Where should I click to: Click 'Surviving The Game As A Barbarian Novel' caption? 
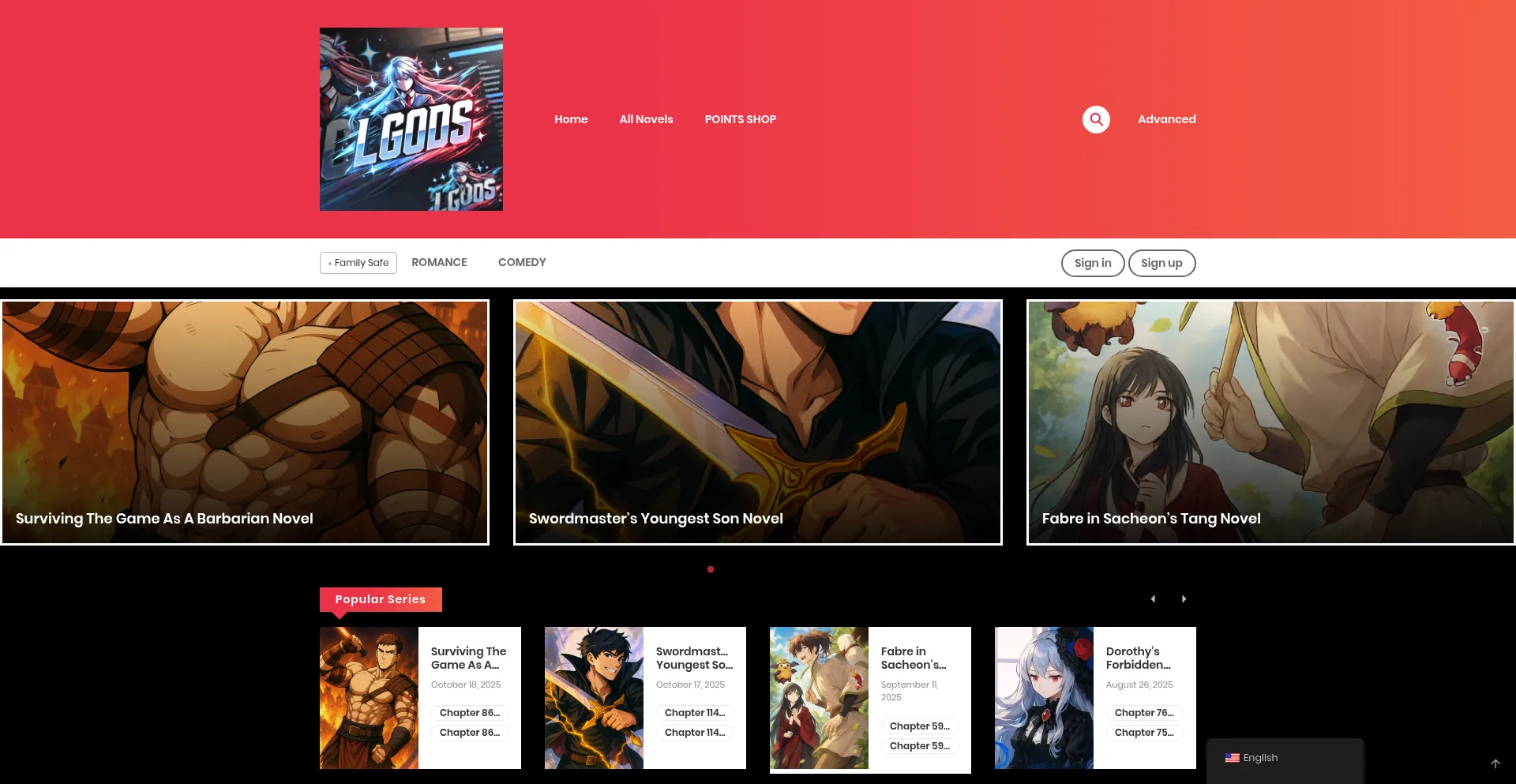tap(164, 519)
